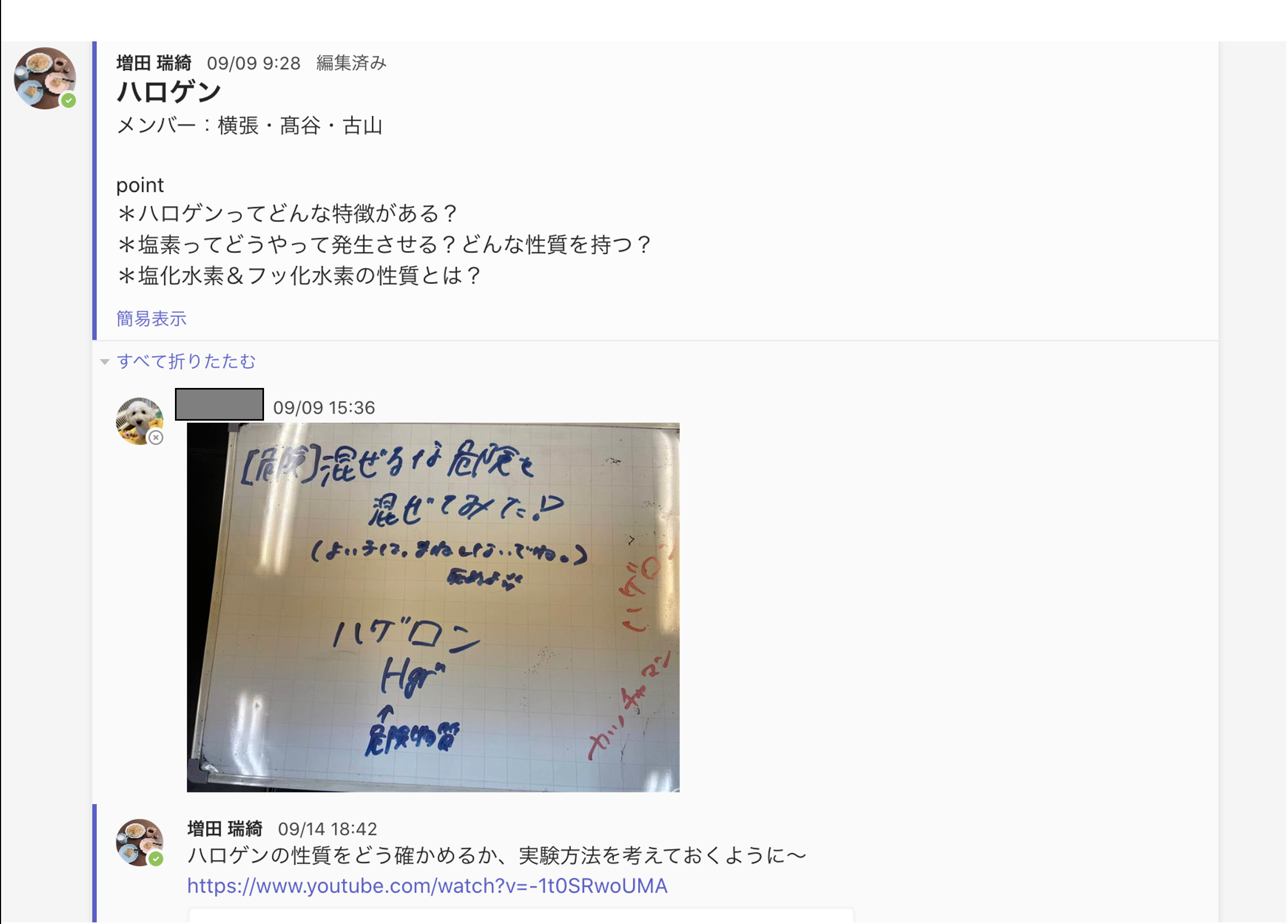The height and width of the screenshot is (924, 1288).
Task: Click the 増田 瑞綺 name on 09/14 reply
Action: click(225, 829)
